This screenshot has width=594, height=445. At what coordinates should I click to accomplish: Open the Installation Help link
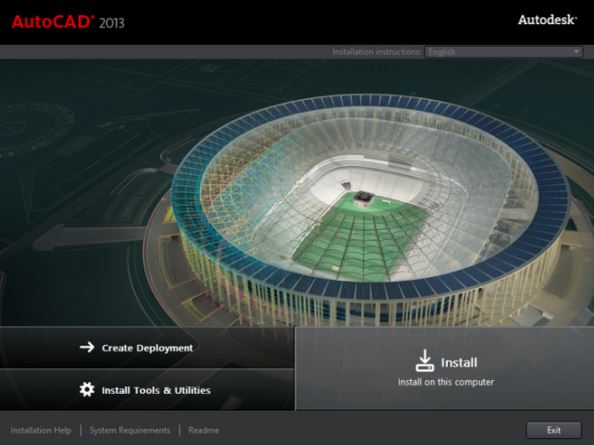point(41,430)
